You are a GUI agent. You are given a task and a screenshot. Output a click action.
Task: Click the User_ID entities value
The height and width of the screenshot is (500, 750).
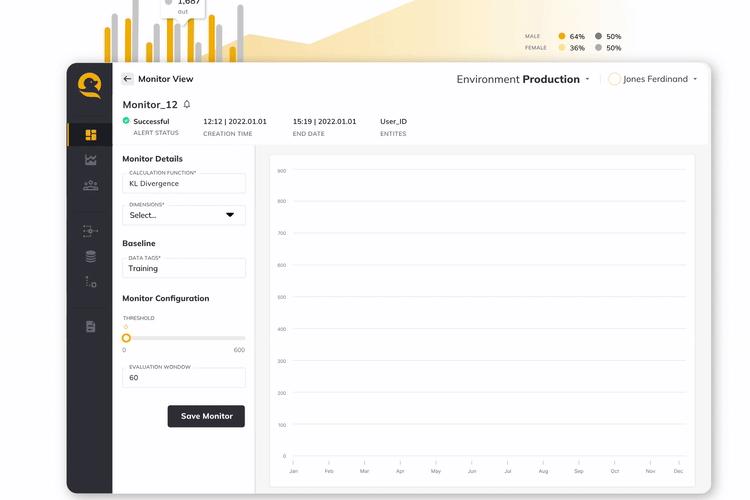point(393,122)
